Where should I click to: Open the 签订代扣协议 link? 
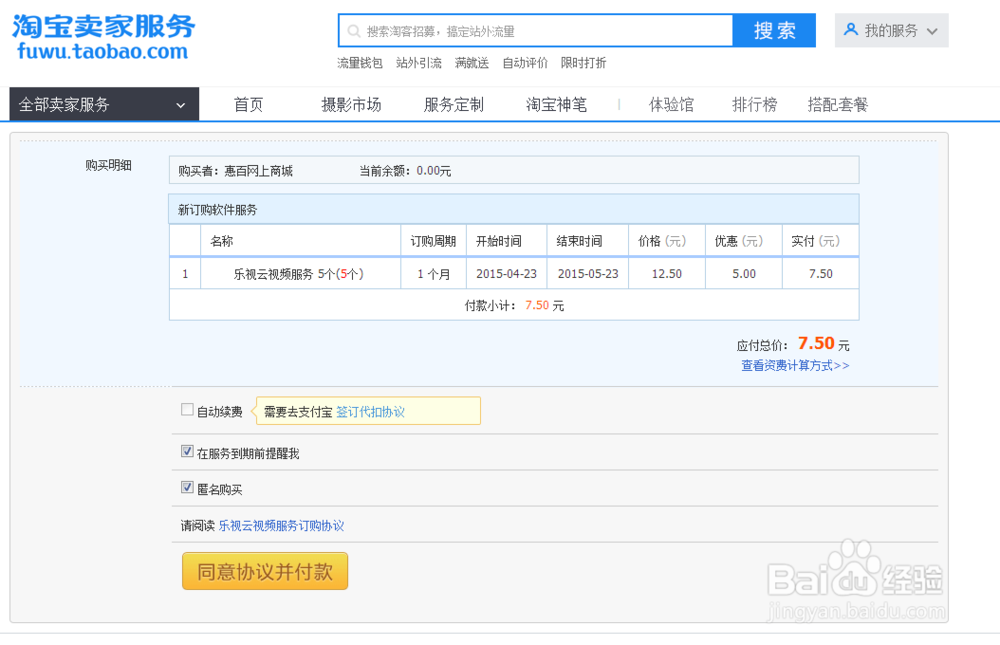pyautogui.click(x=371, y=412)
